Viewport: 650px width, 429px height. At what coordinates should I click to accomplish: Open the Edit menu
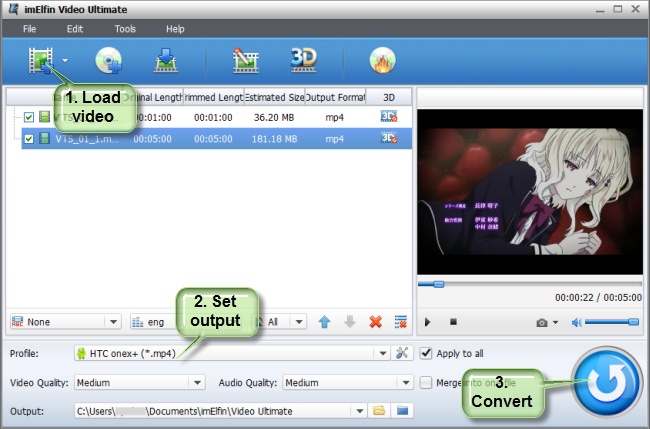(75, 29)
